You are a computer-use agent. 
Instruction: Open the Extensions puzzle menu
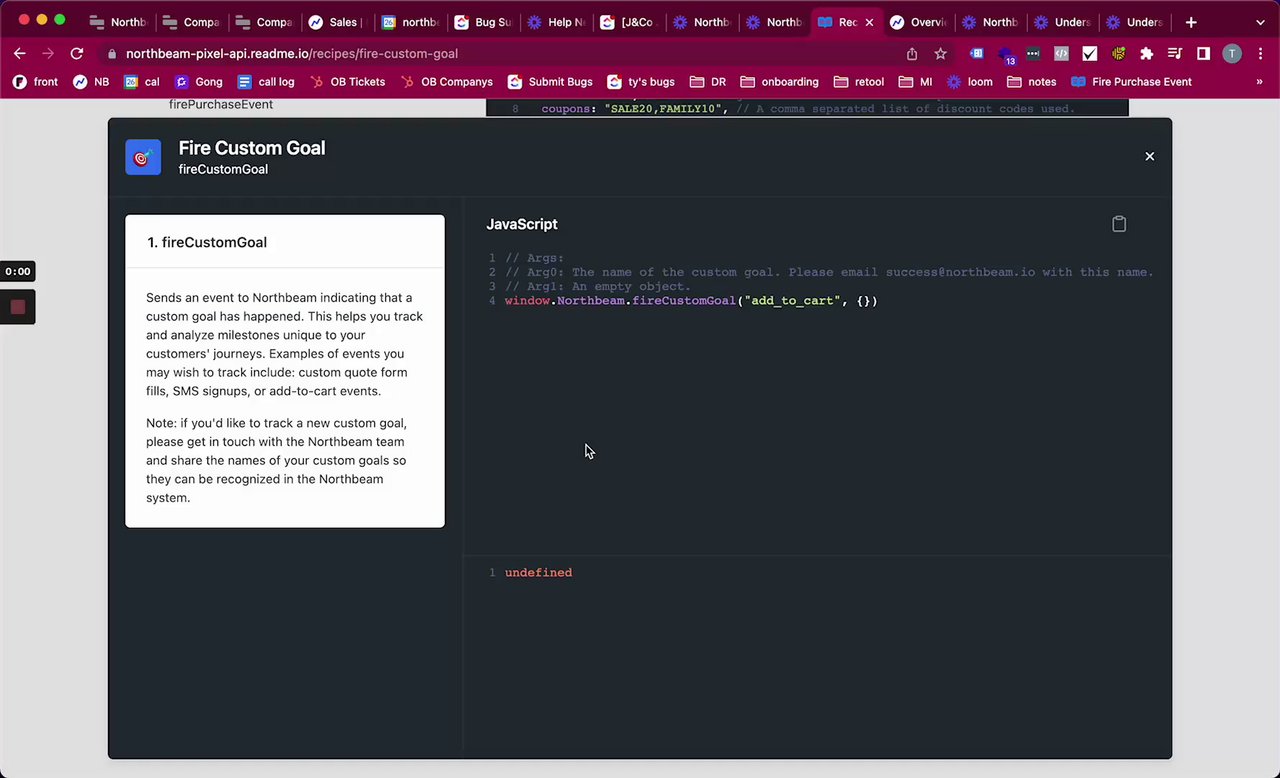(x=1146, y=54)
